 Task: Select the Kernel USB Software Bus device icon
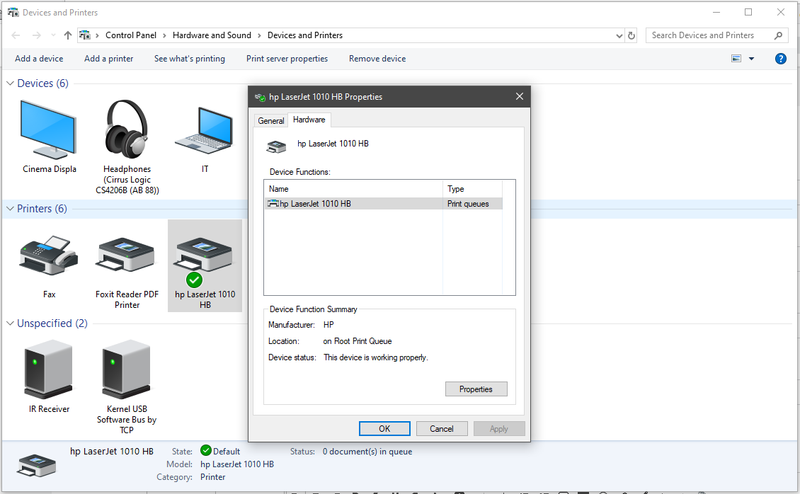126,369
